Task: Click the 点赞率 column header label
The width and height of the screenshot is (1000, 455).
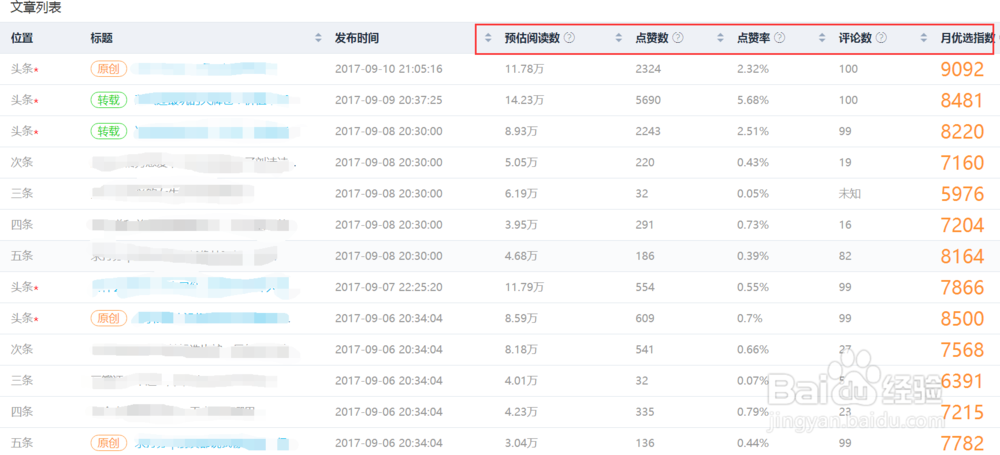Action: tap(753, 38)
